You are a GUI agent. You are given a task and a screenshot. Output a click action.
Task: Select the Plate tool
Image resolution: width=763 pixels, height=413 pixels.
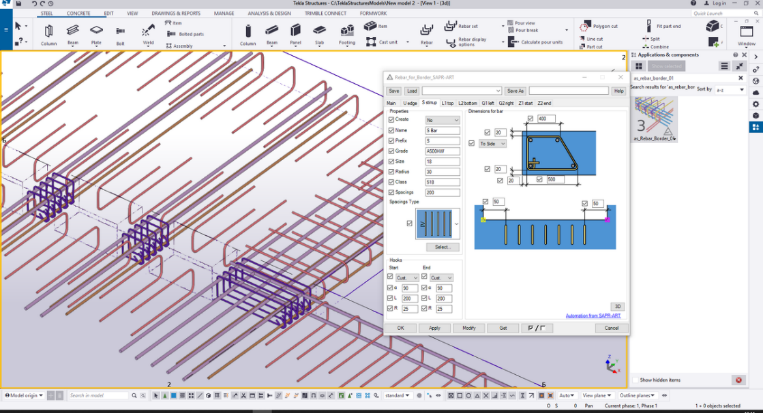pyautogui.click(x=96, y=35)
